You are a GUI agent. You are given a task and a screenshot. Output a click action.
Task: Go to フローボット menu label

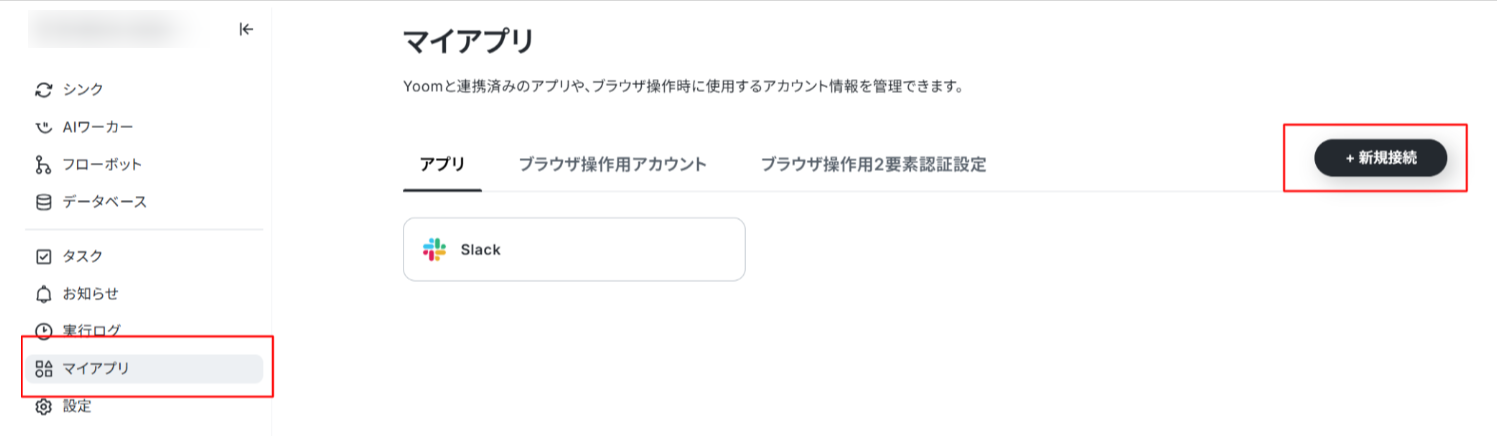103,165
